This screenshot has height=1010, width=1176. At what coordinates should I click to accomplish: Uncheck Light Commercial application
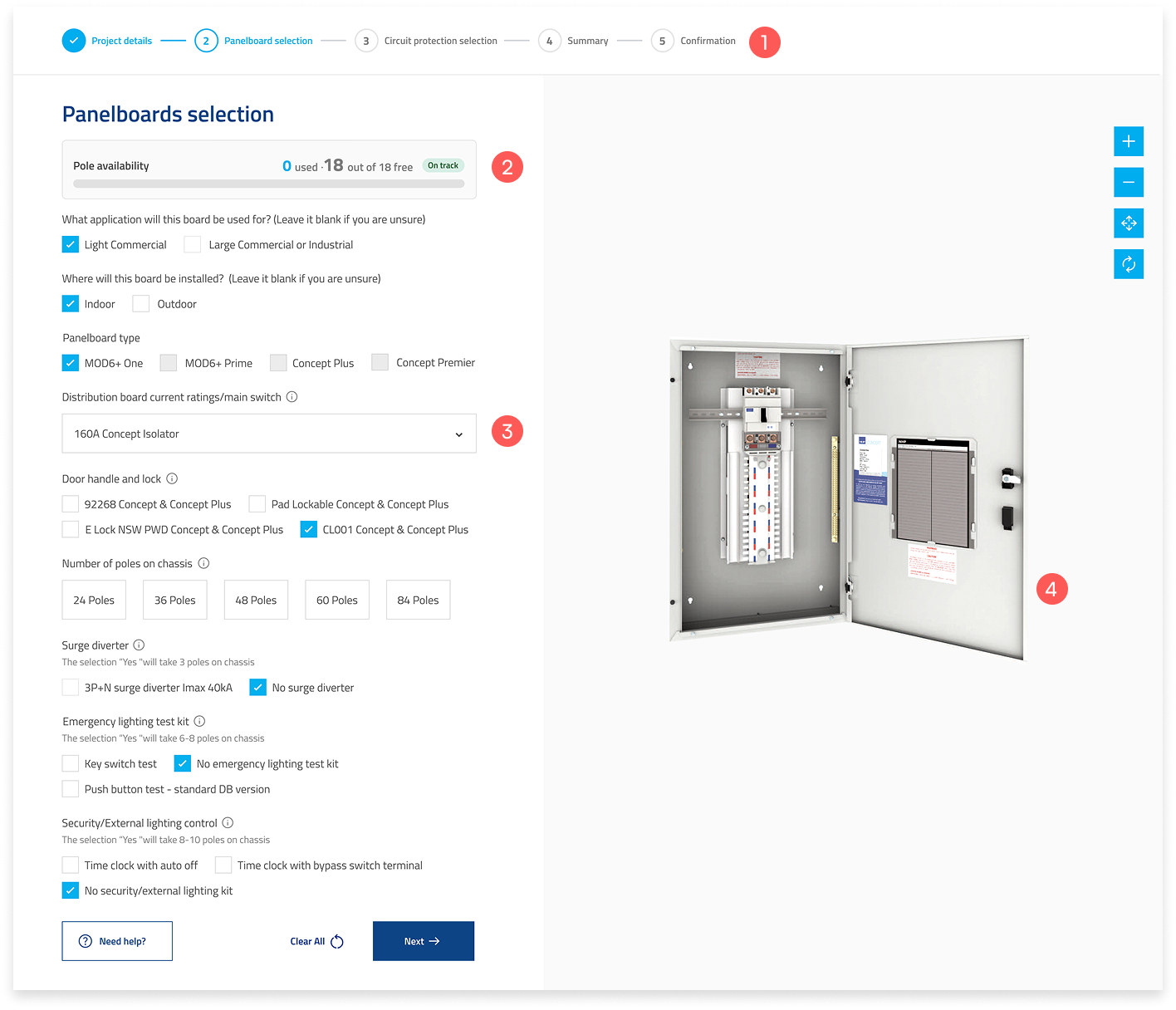tap(71, 244)
